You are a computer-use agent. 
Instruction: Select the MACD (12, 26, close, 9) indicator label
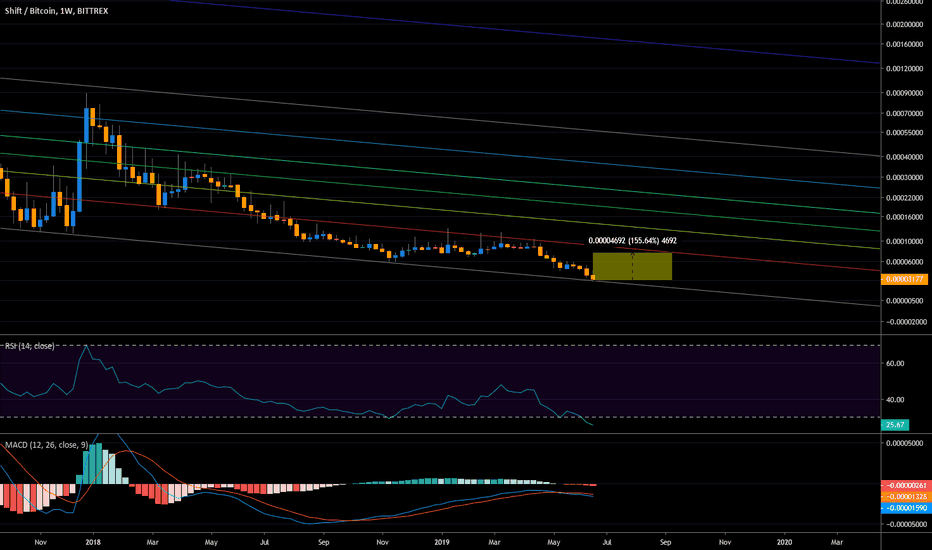coord(47,445)
